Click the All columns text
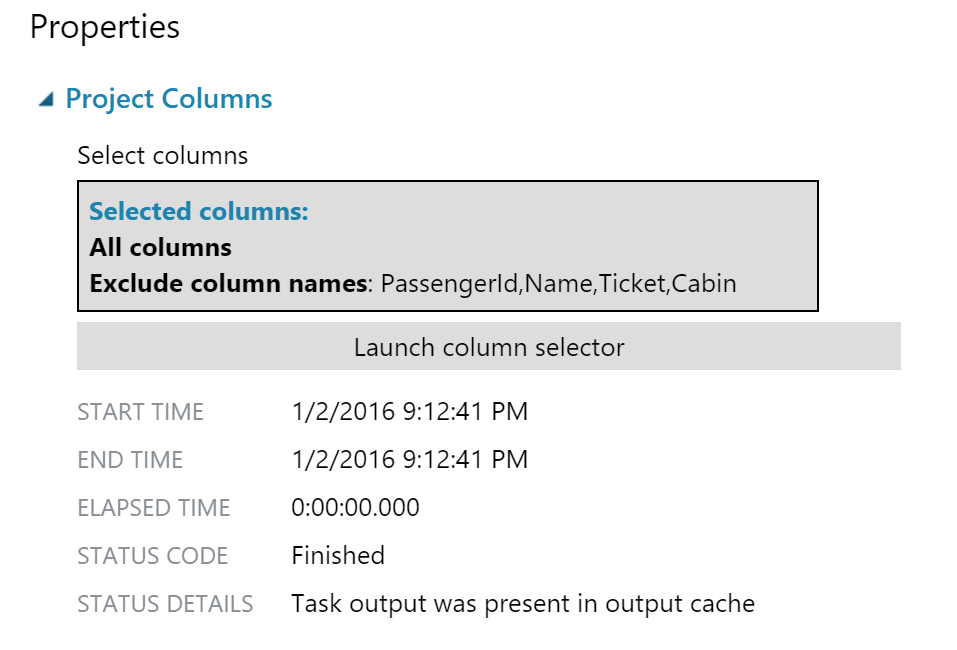Image resolution: width=957 pixels, height=650 pixels. pos(161,247)
